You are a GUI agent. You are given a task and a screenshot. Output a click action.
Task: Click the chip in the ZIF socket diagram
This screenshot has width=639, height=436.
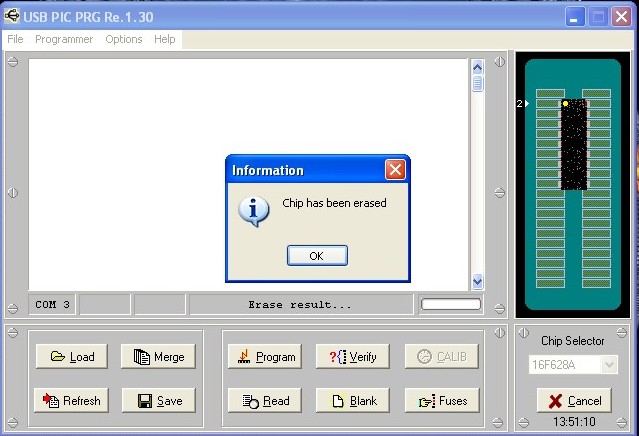pos(573,145)
